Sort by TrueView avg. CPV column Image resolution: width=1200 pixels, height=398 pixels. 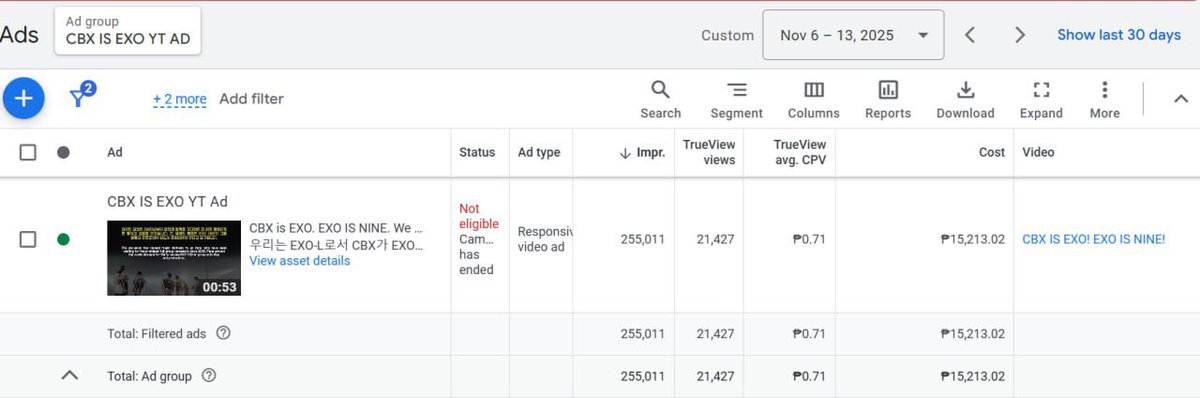tap(800, 152)
